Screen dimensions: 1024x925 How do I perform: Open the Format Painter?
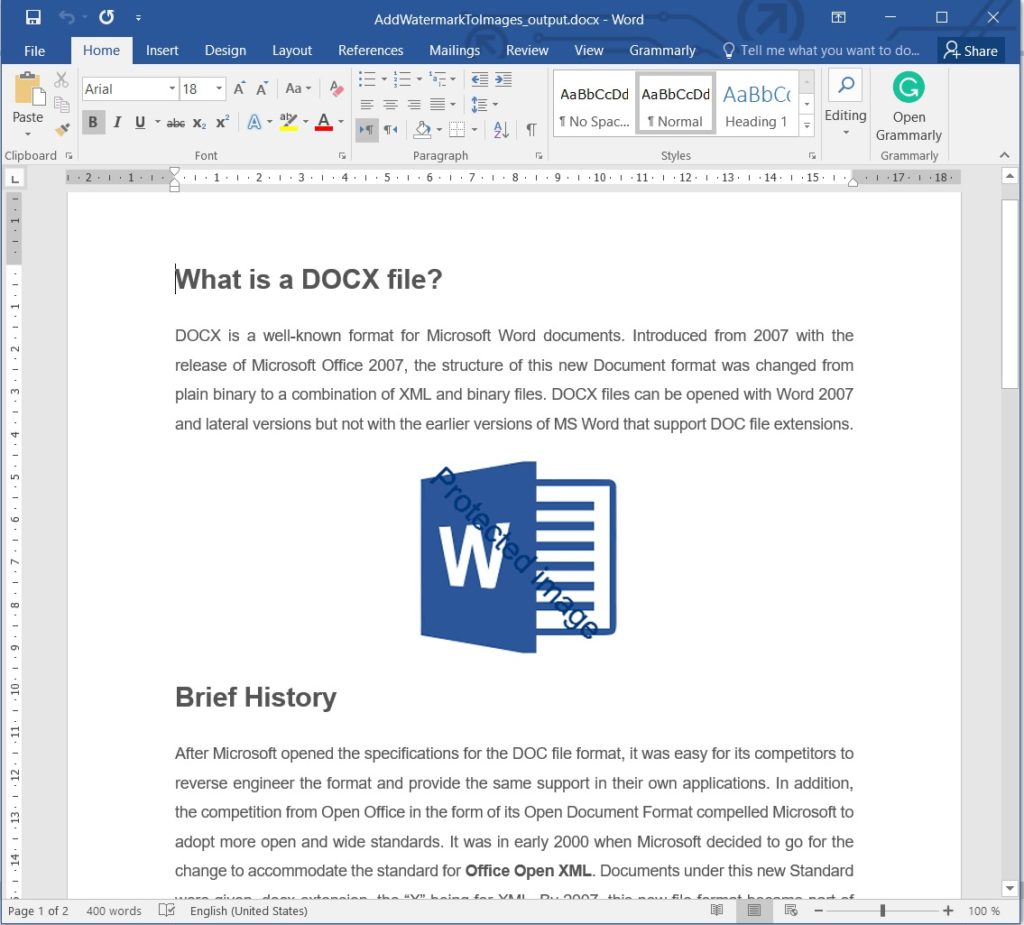(x=60, y=131)
